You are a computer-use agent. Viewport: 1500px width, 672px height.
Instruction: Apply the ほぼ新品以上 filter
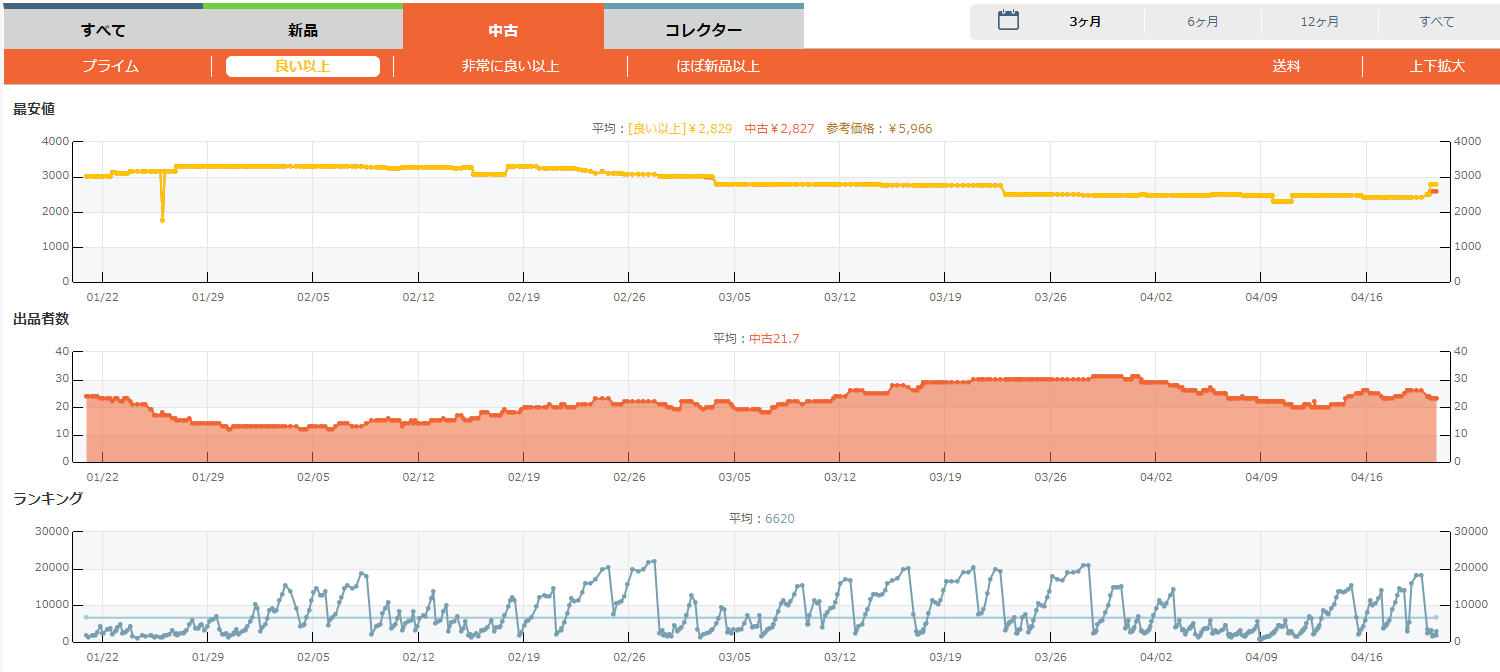click(718, 67)
